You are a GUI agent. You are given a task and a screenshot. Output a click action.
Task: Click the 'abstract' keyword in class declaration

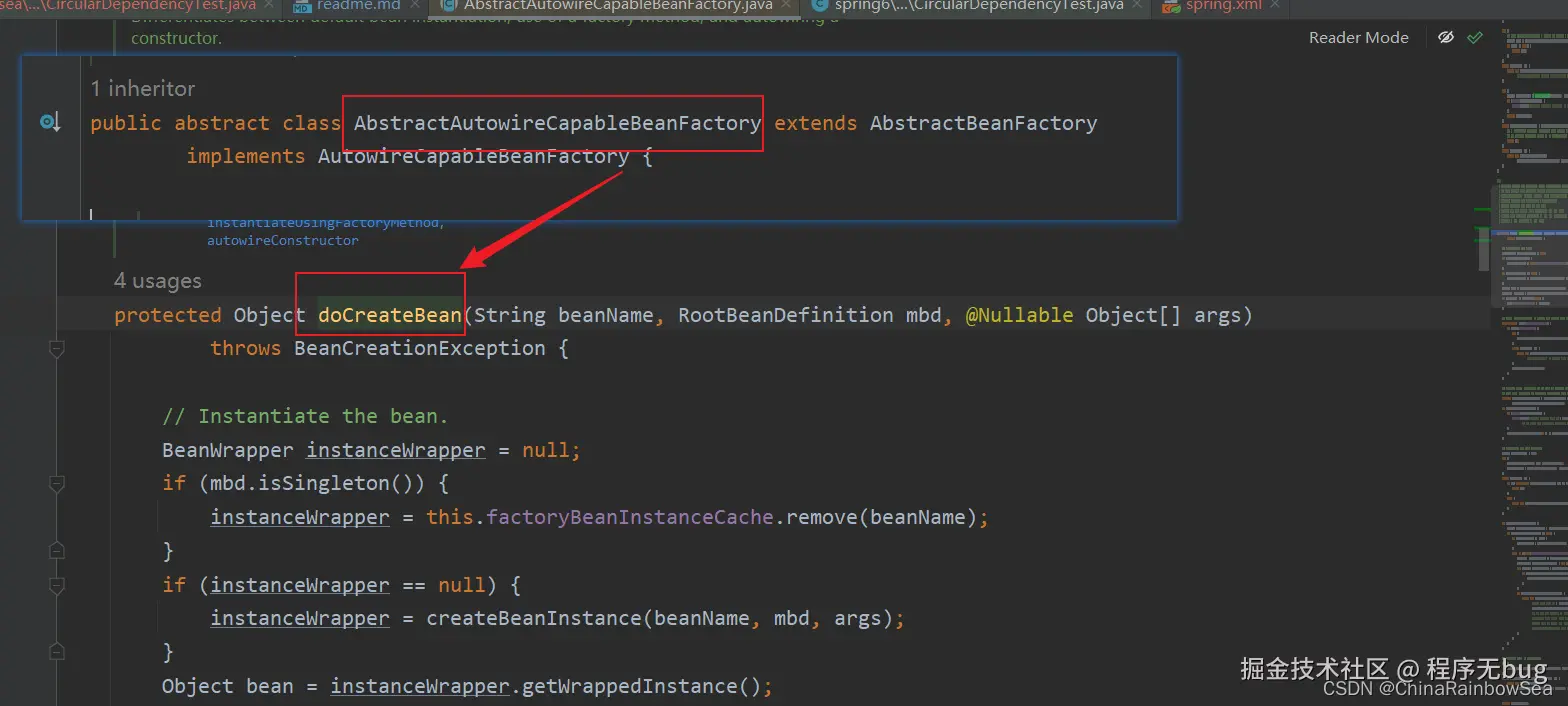coord(222,123)
